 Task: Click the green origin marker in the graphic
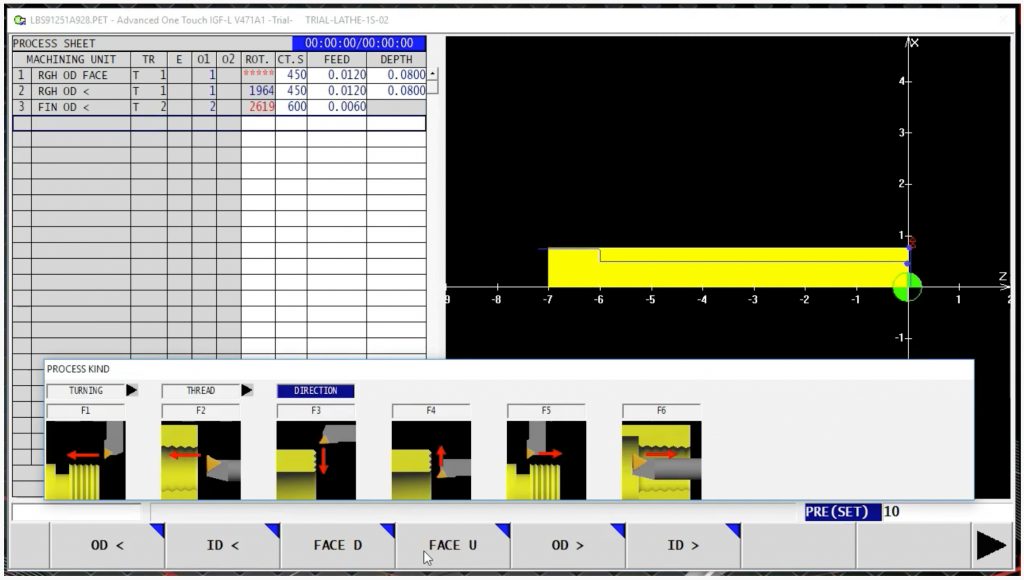tap(907, 286)
